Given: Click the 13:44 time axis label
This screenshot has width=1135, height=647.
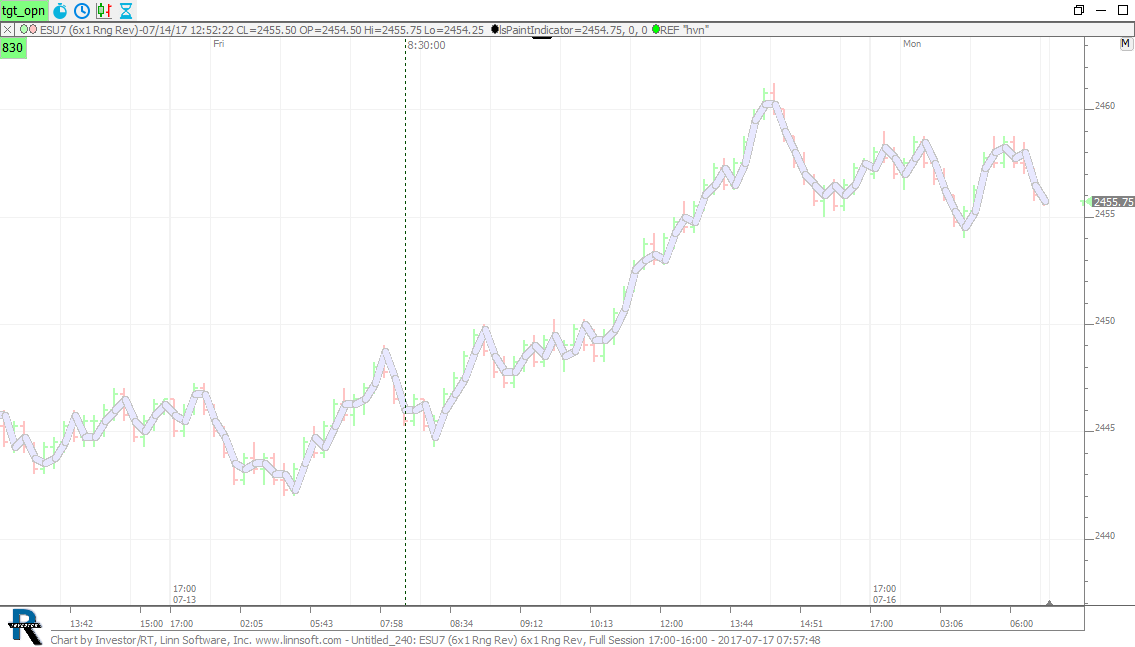Looking at the screenshot, I should 741,624.
